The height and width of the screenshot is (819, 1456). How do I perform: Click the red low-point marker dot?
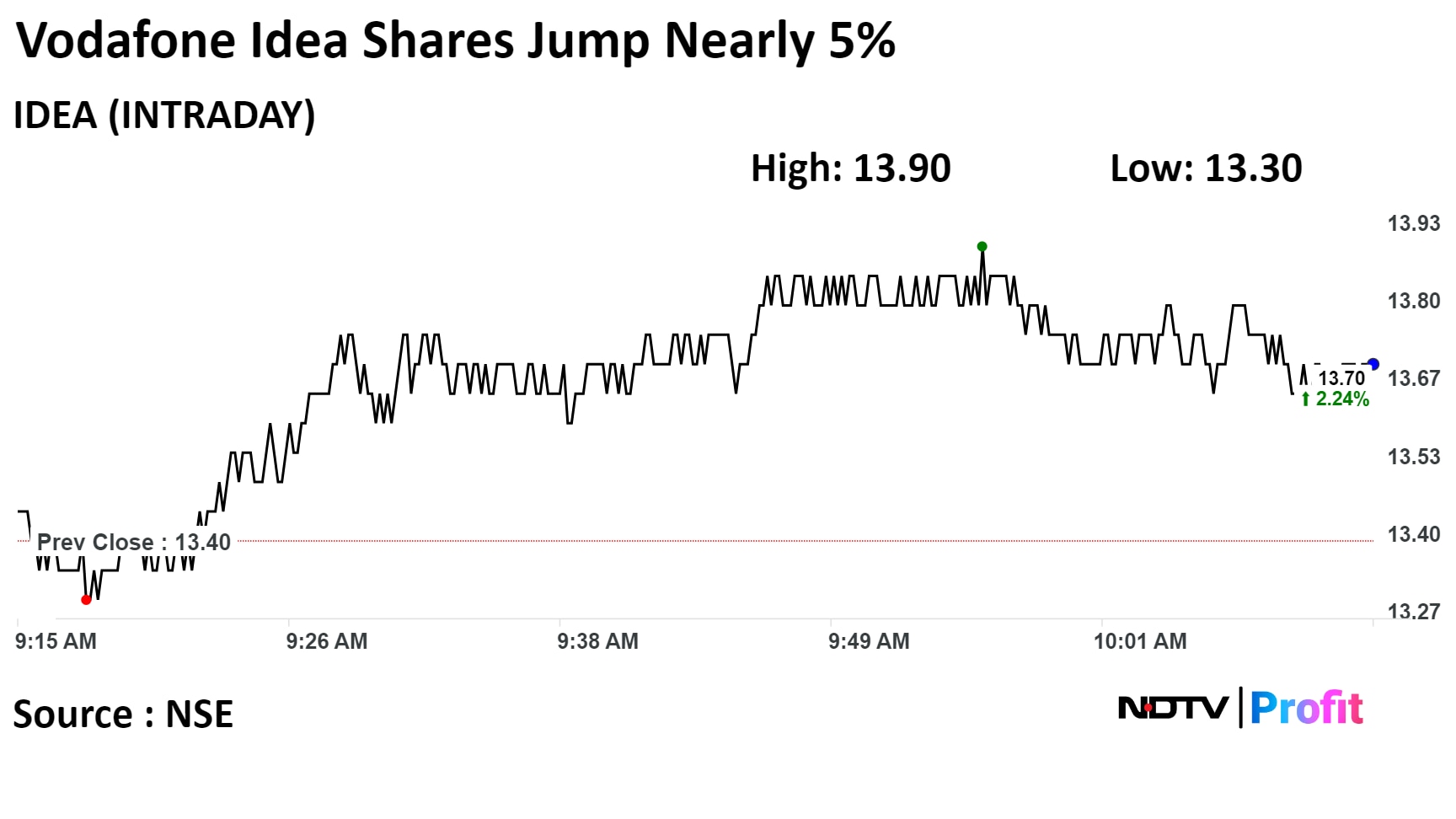click(x=86, y=600)
